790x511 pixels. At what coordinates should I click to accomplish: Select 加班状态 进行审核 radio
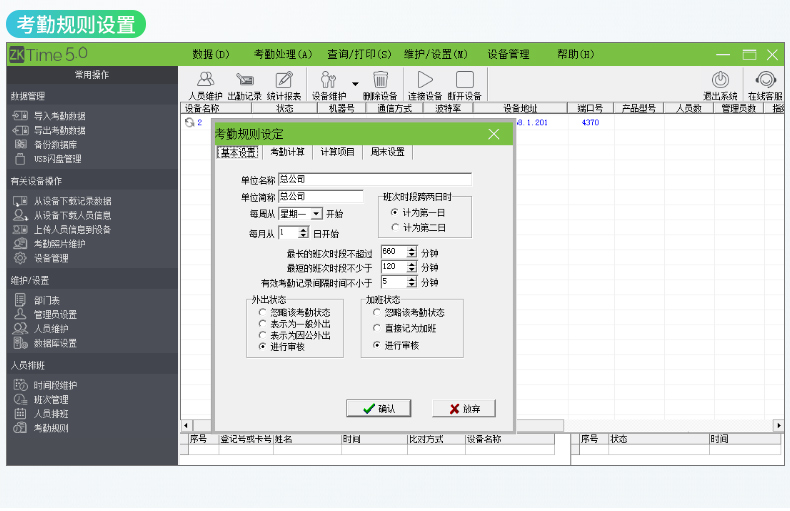[x=376, y=345]
